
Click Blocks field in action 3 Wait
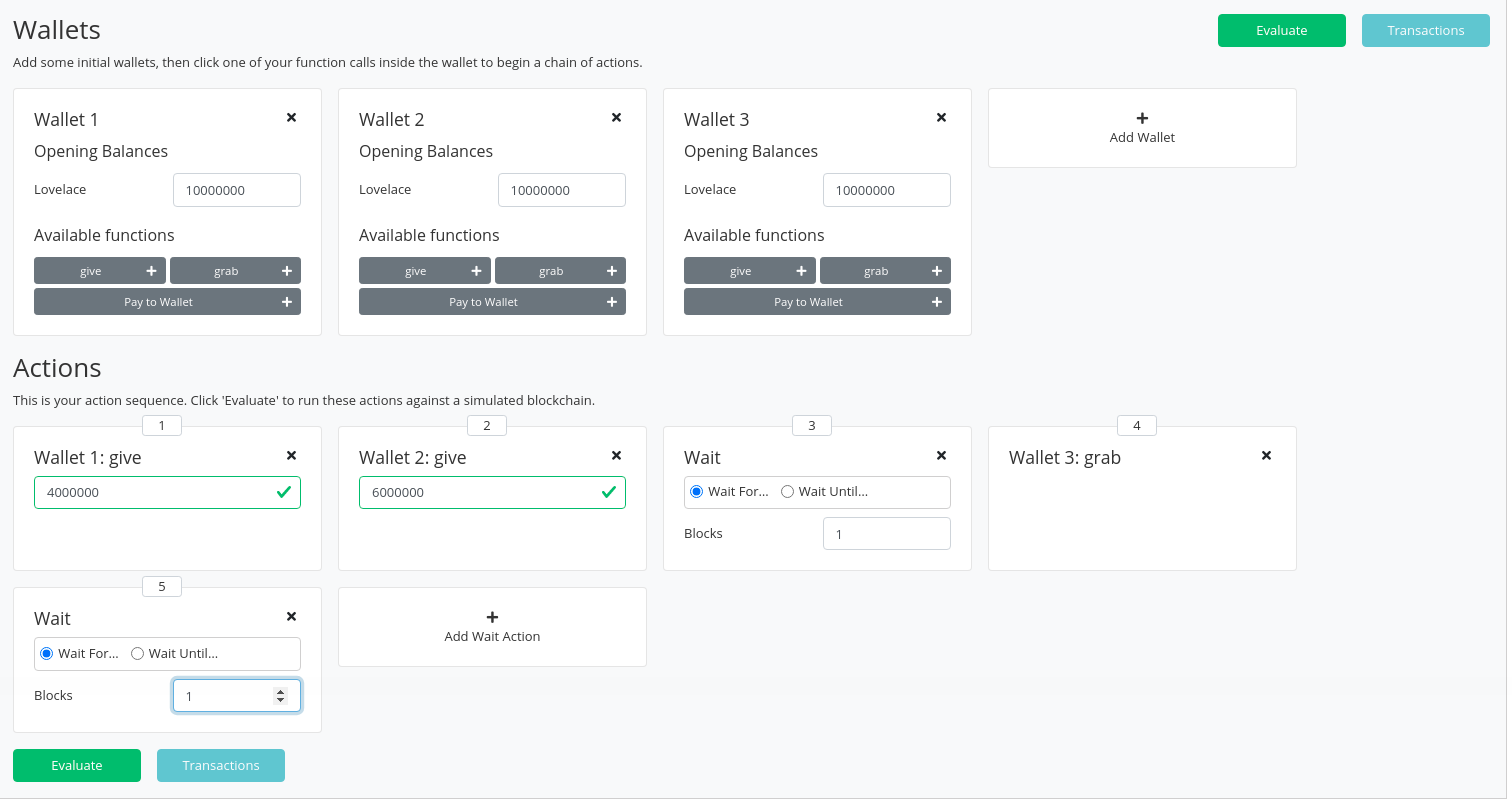[886, 534]
